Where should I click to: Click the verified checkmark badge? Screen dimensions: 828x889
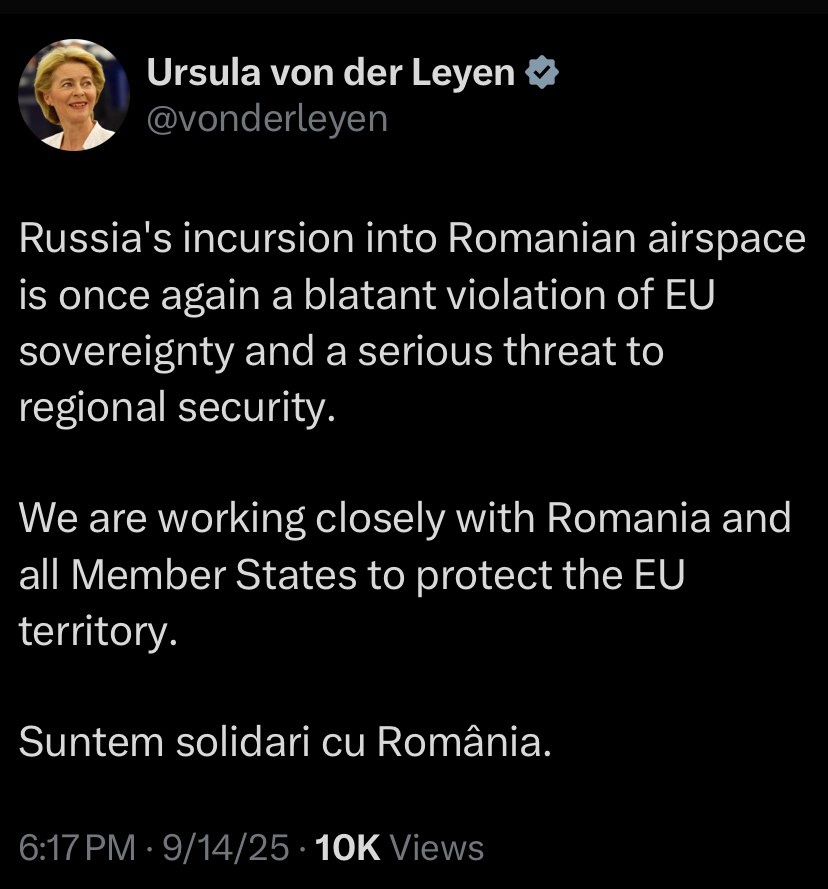click(x=542, y=72)
